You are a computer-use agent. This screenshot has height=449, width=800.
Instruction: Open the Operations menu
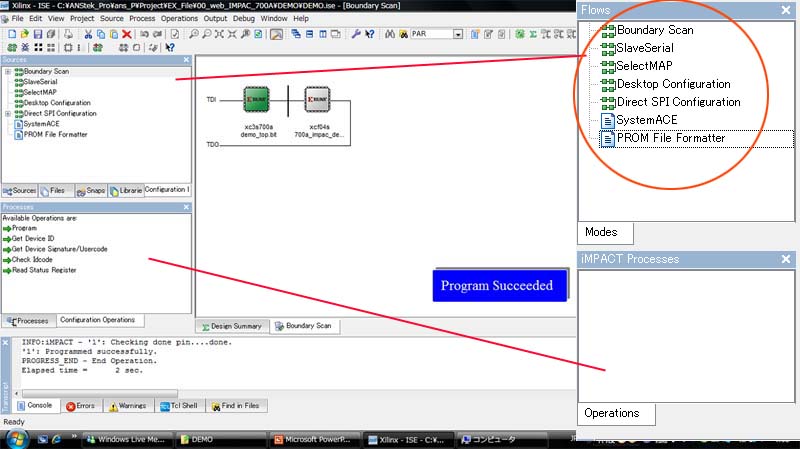coord(179,18)
